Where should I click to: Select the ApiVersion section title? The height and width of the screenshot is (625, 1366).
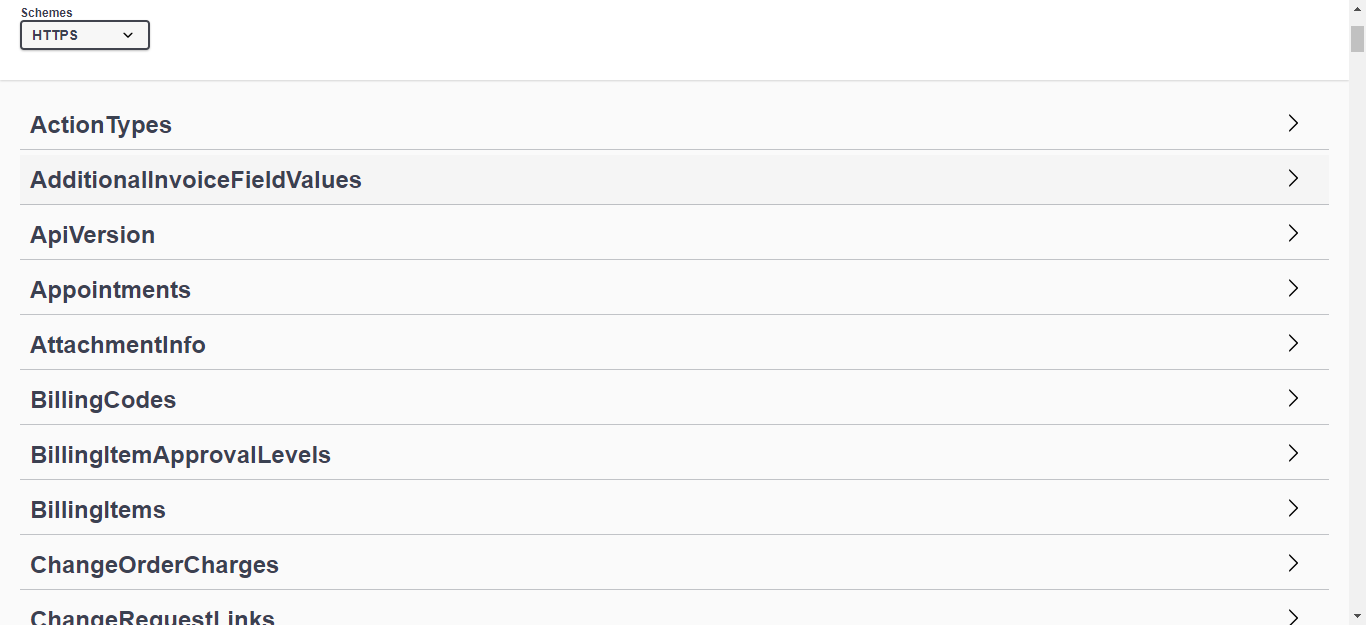click(93, 235)
